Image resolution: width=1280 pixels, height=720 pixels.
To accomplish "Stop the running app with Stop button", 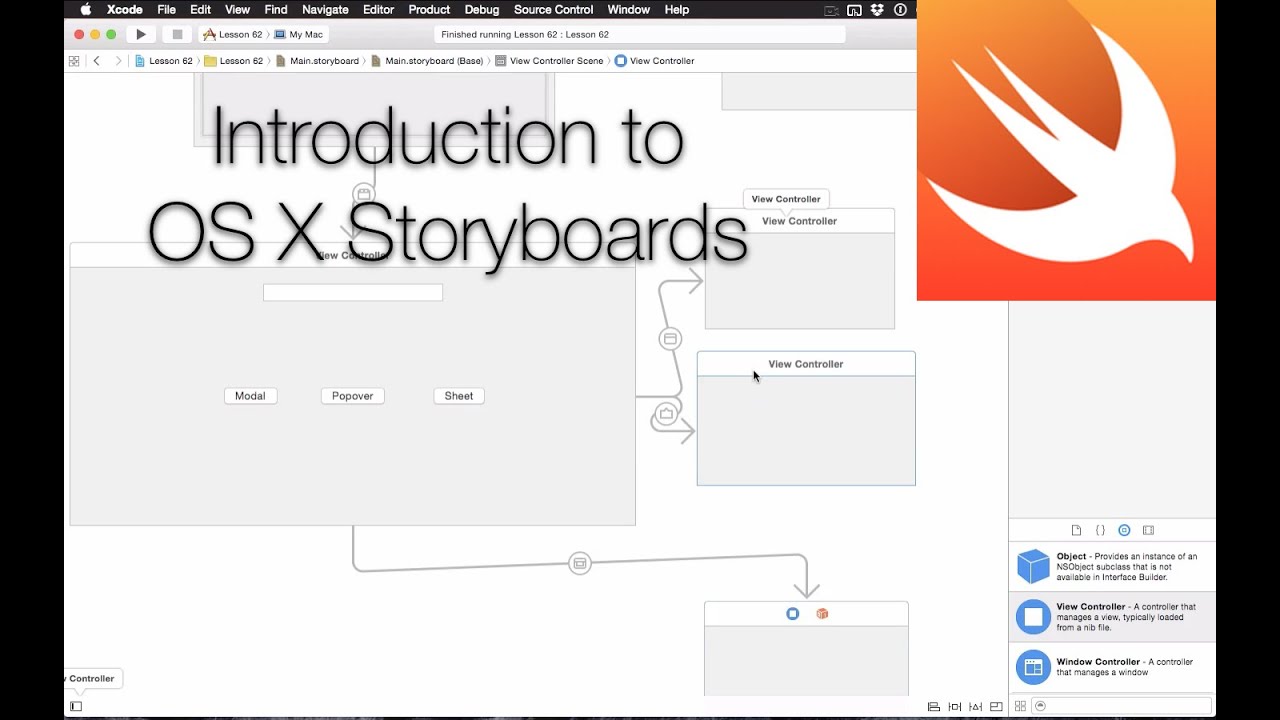I will point(177,34).
